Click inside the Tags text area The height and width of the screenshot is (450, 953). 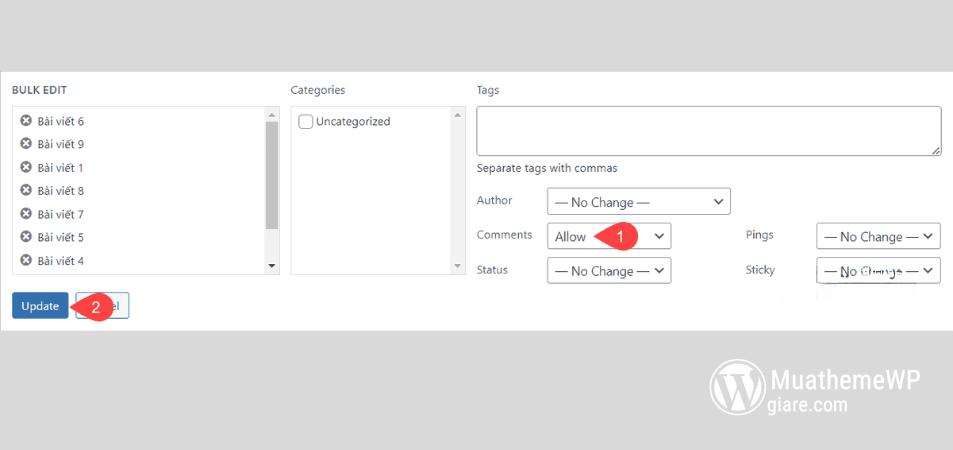click(708, 131)
